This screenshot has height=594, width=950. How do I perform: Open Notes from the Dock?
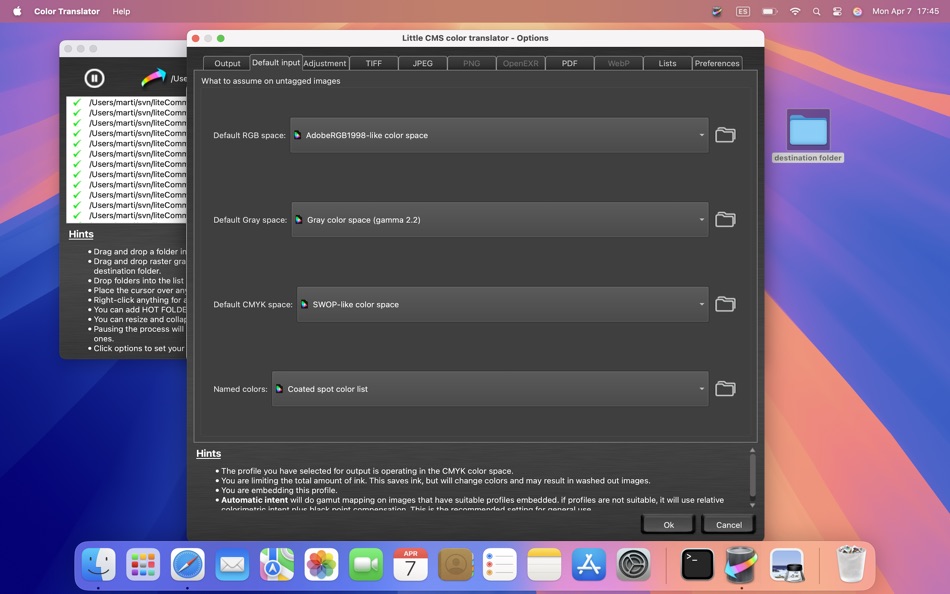[544, 565]
